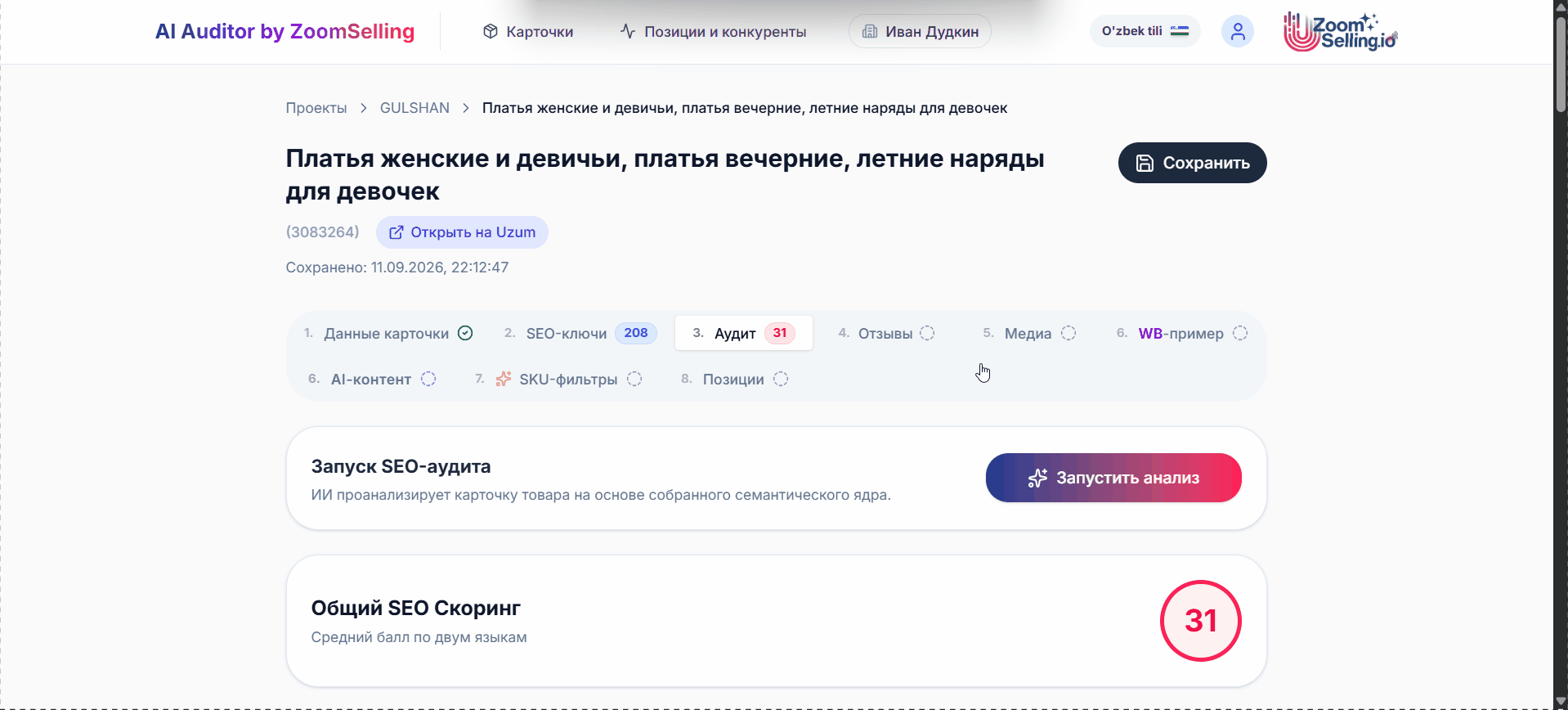The image size is (1568, 710).
Task: Go to GULSHAN breadcrumb
Action: pos(414,108)
